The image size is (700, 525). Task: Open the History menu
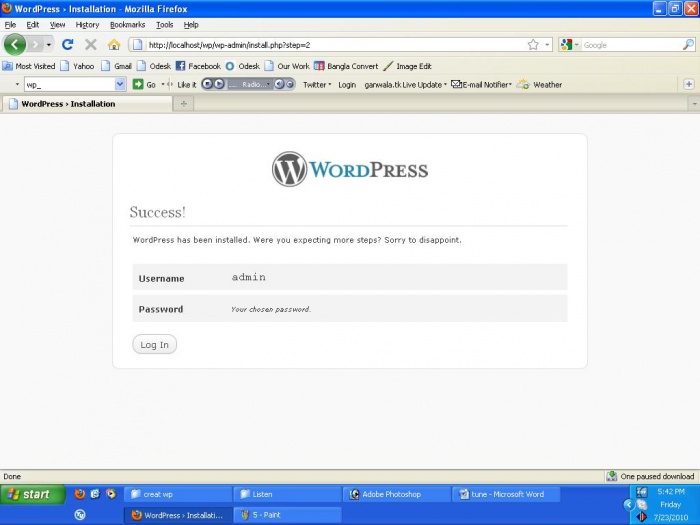pyautogui.click(x=87, y=25)
